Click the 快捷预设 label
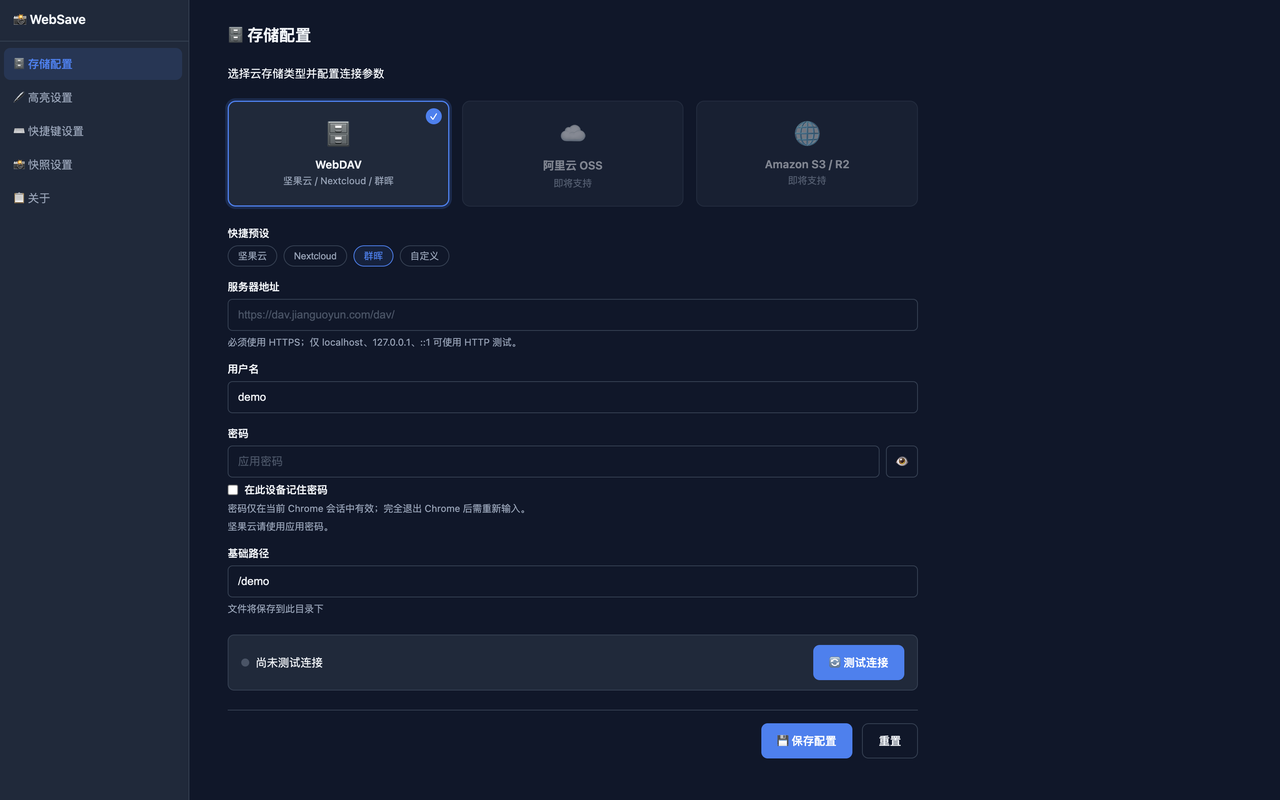This screenshot has width=1280, height=800. tap(248, 233)
